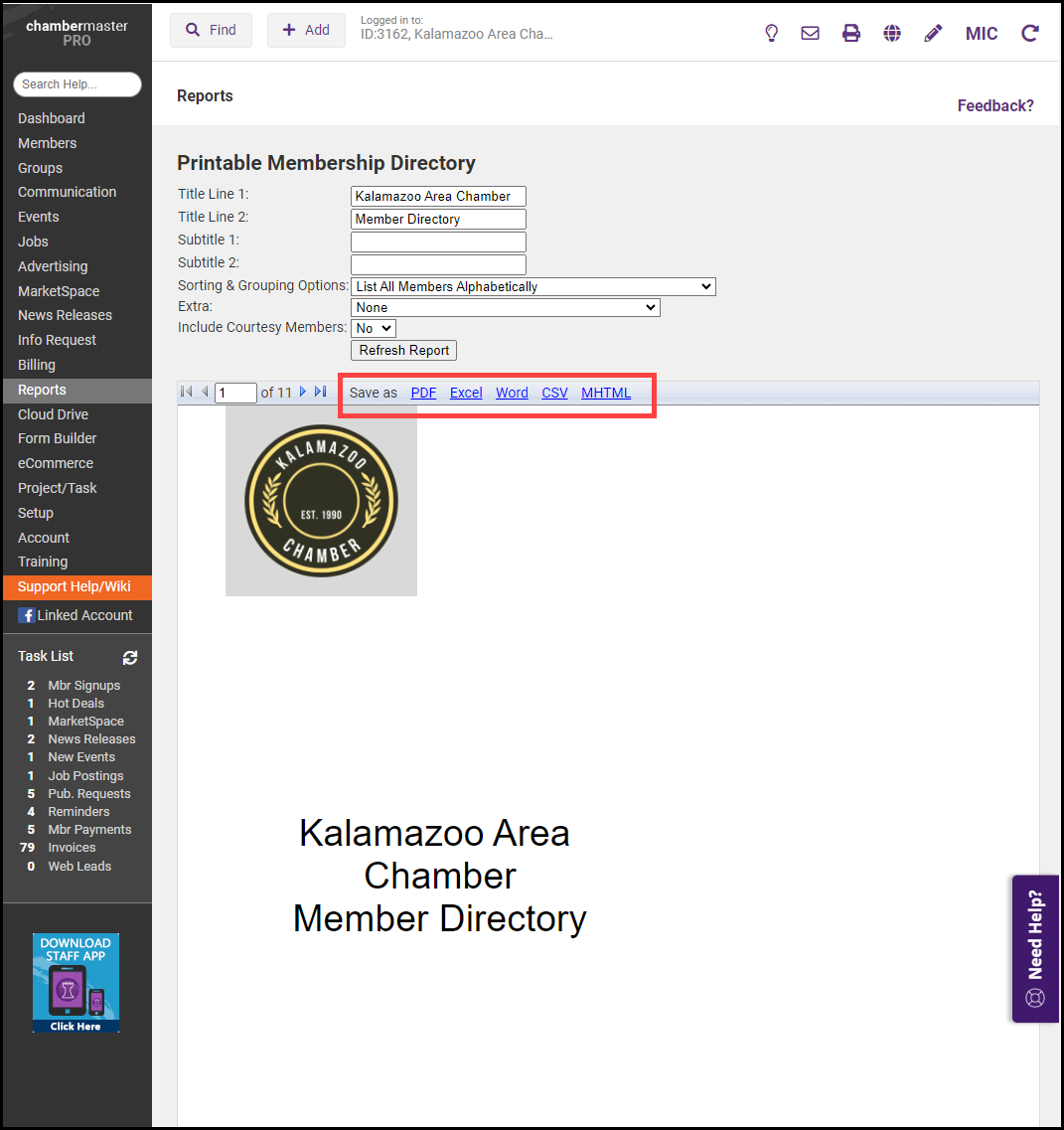Open Web Leads task
The width and height of the screenshot is (1064, 1130).
(x=79, y=867)
